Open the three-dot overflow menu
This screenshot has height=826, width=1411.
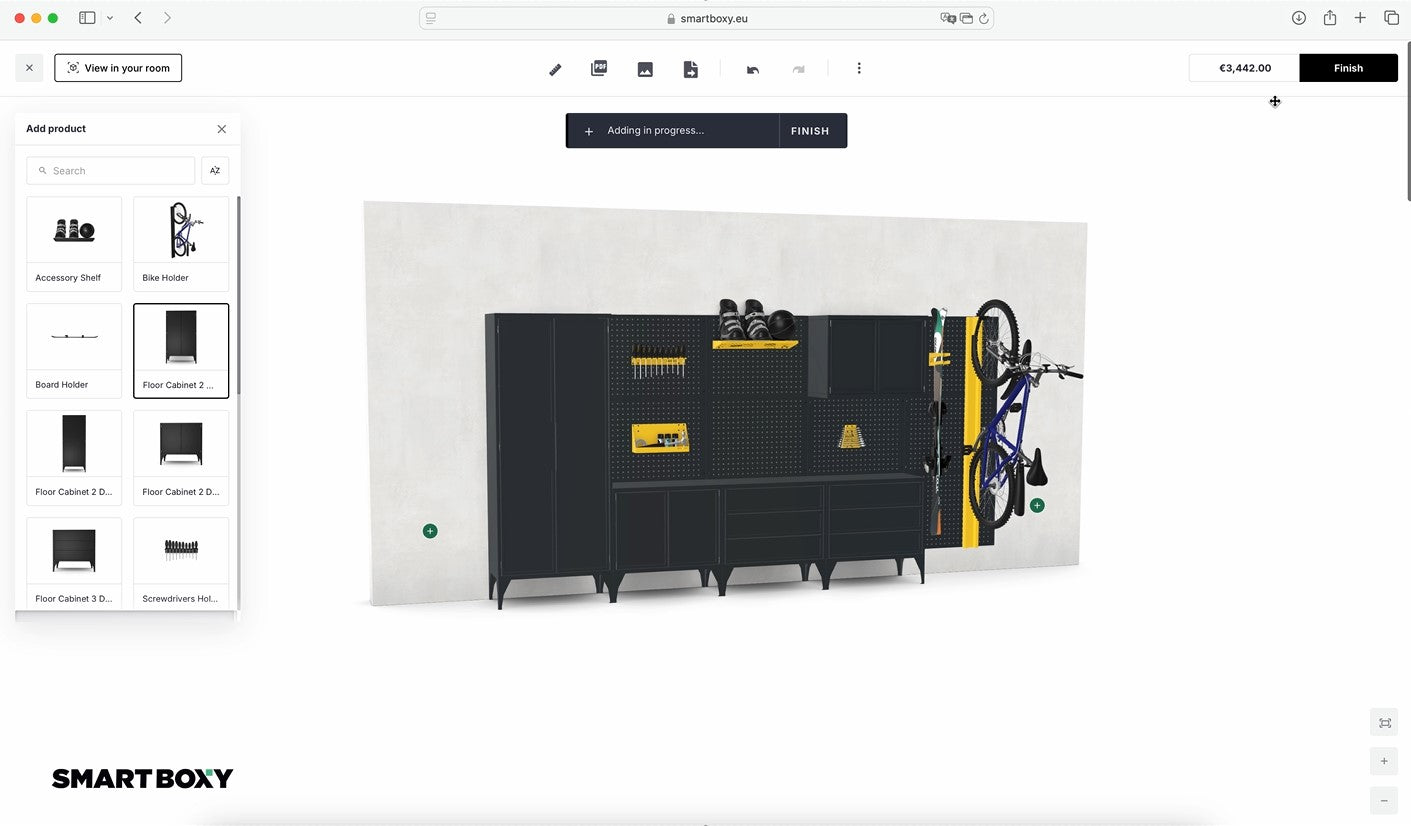859,68
